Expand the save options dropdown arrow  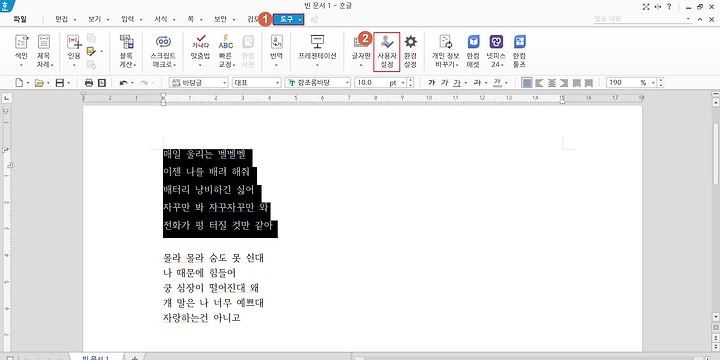(68, 83)
